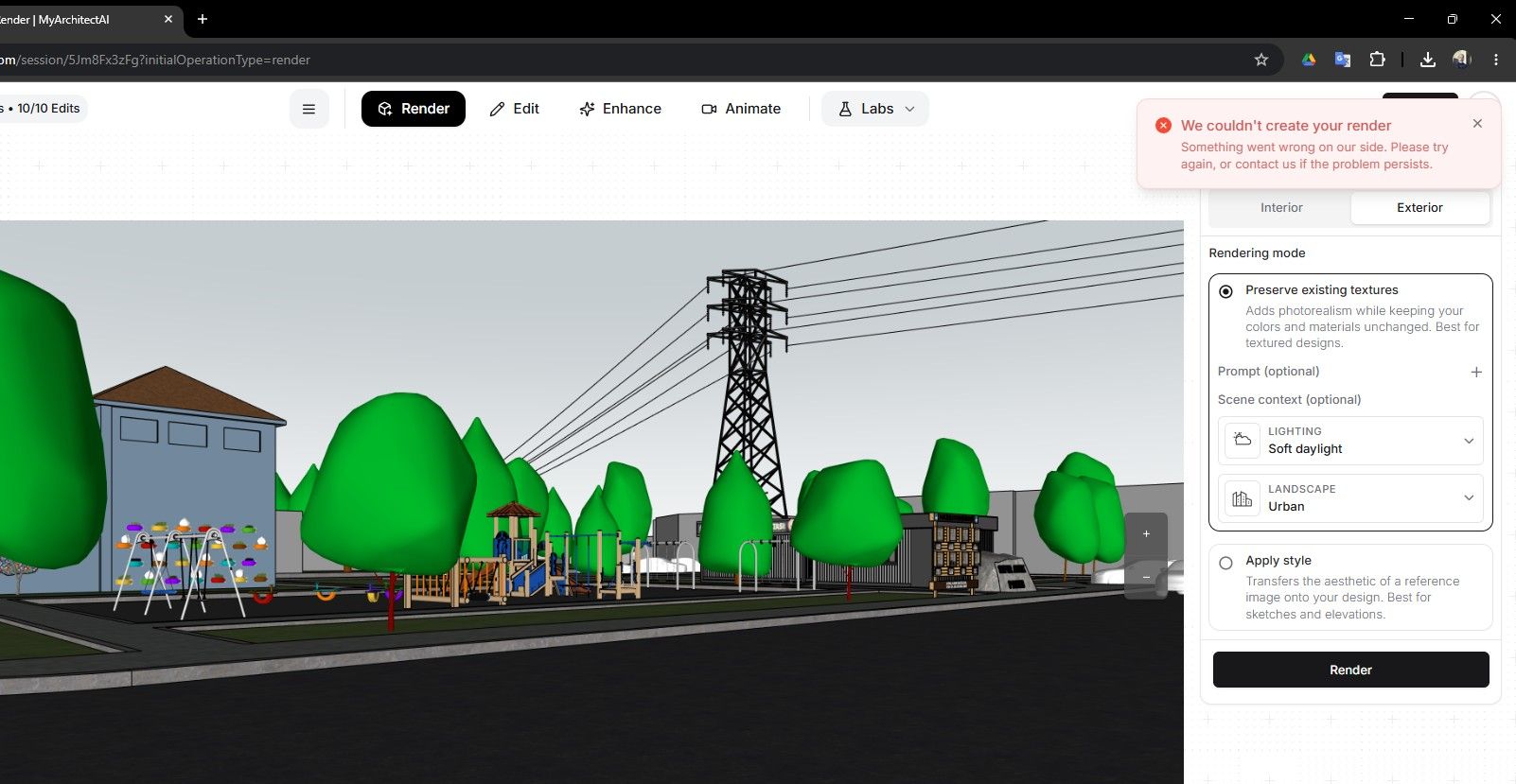Viewport: 1516px width, 784px height.
Task: Zoom in on the canvas with plus button
Action: pos(1146,534)
